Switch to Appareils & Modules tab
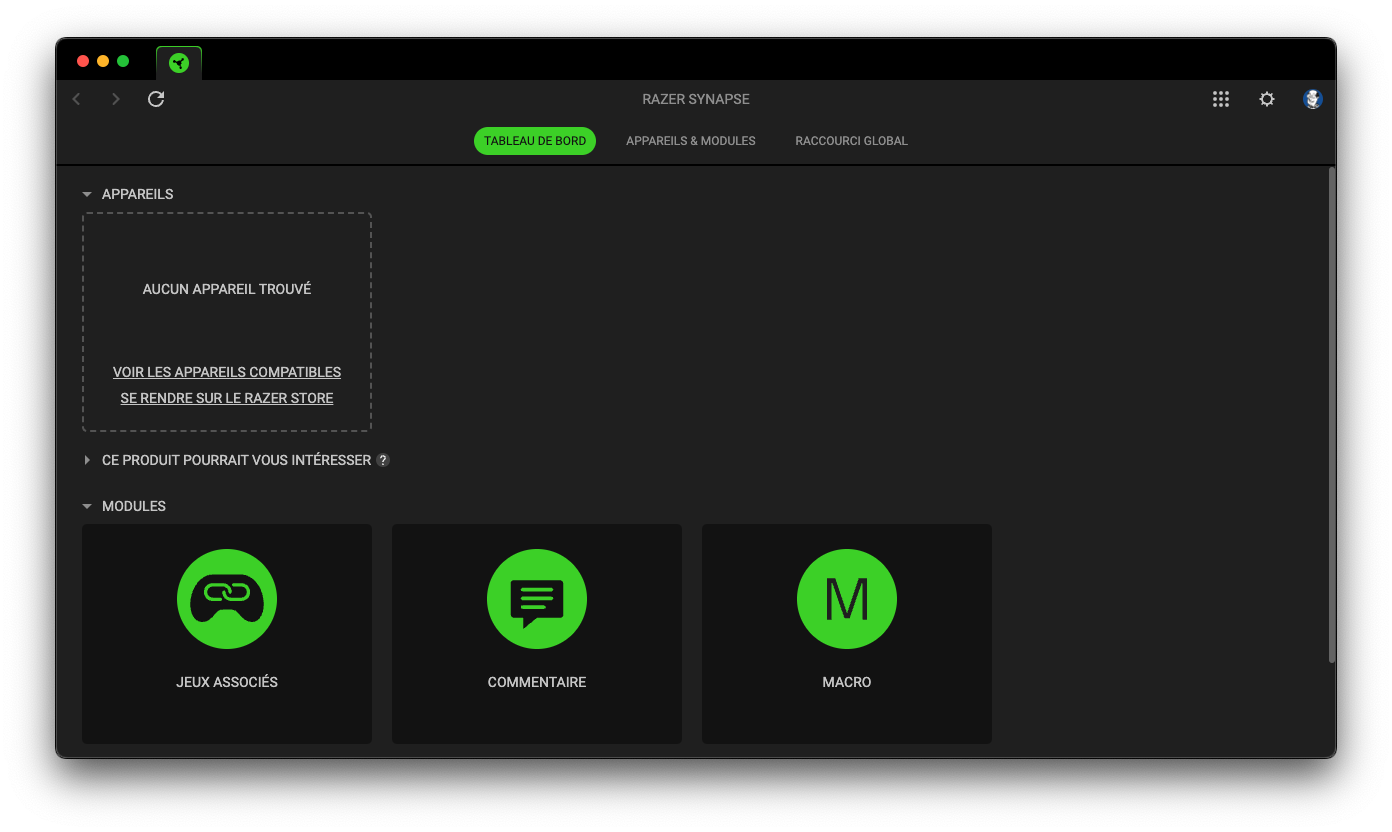Screen dimensions: 1392x832 click(691, 141)
